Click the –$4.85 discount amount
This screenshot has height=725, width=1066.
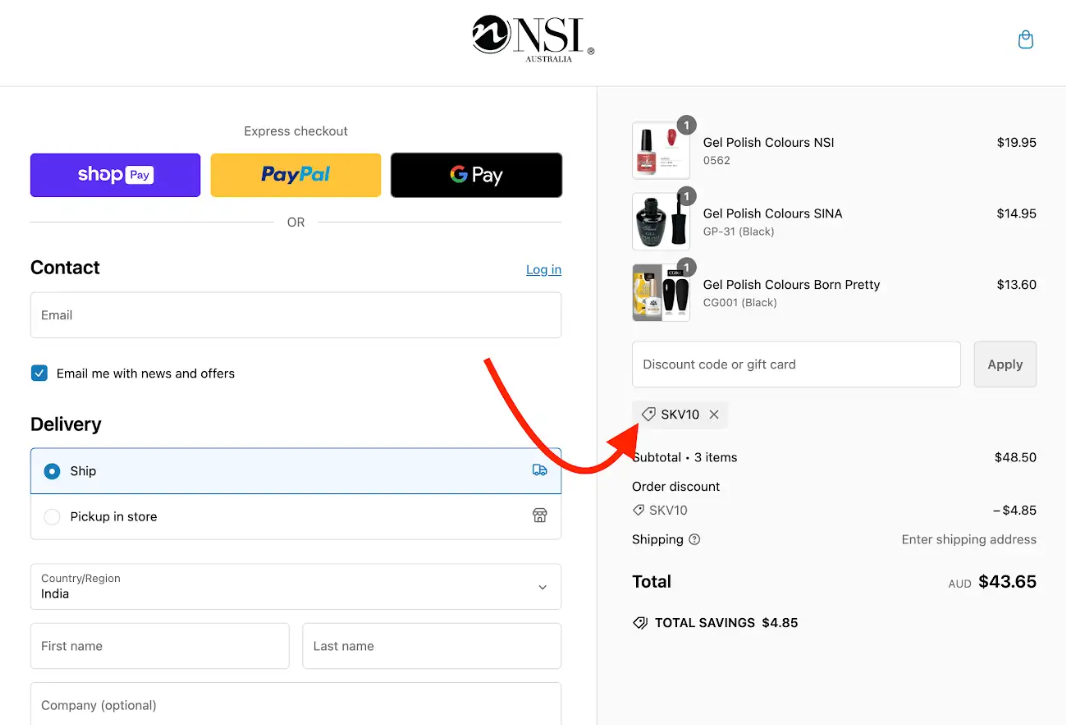[1014, 510]
